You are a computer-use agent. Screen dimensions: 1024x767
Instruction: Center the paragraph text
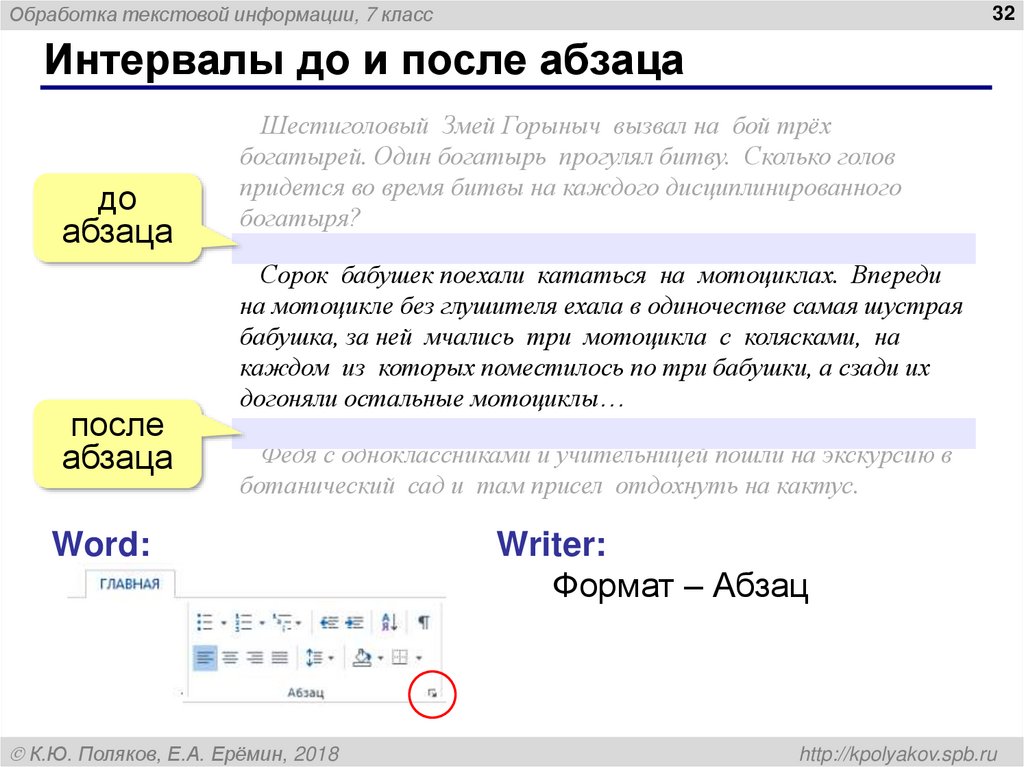coord(230,658)
